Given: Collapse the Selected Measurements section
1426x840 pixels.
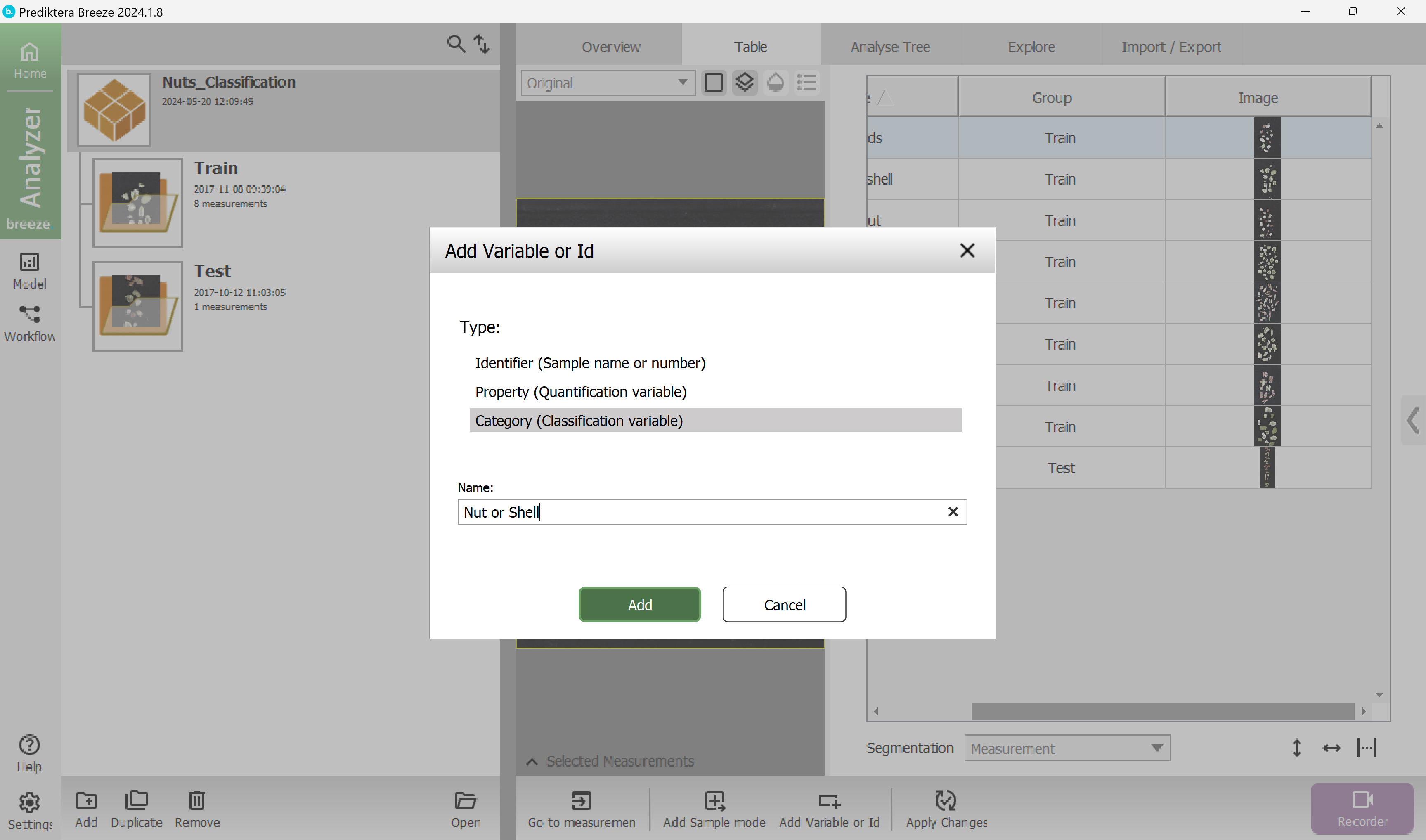Looking at the screenshot, I should tap(531, 761).
